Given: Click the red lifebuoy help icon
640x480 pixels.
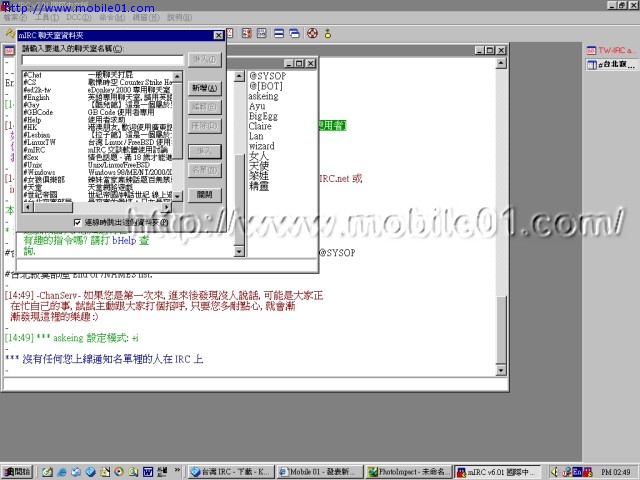Looking at the screenshot, I should point(313,33).
